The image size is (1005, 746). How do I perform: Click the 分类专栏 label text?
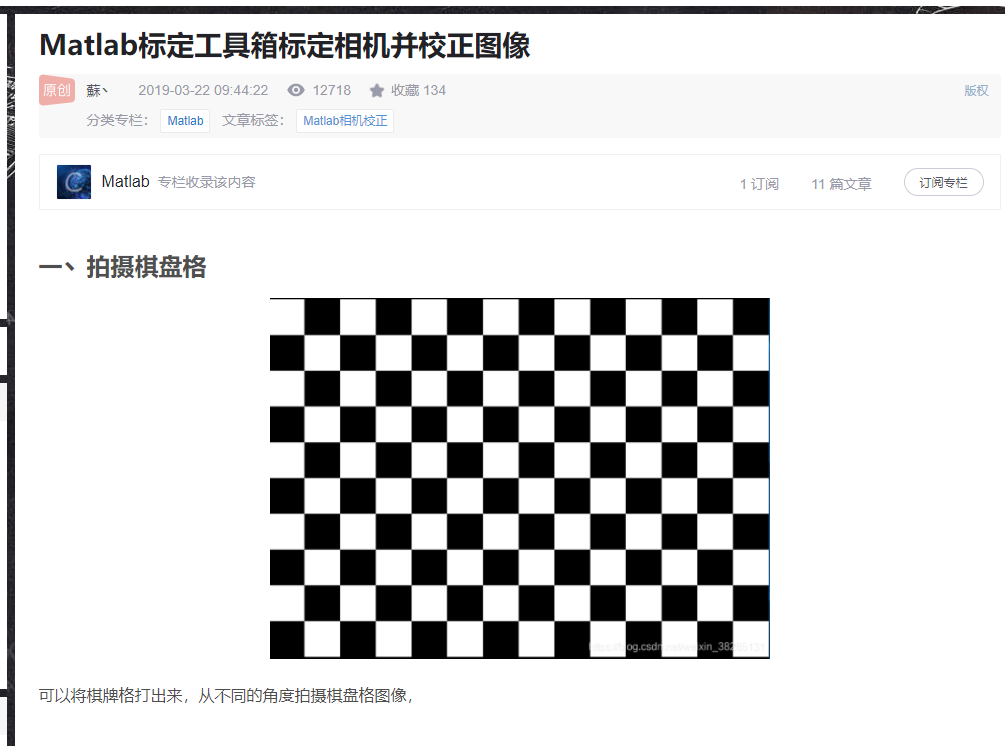click(x=114, y=119)
